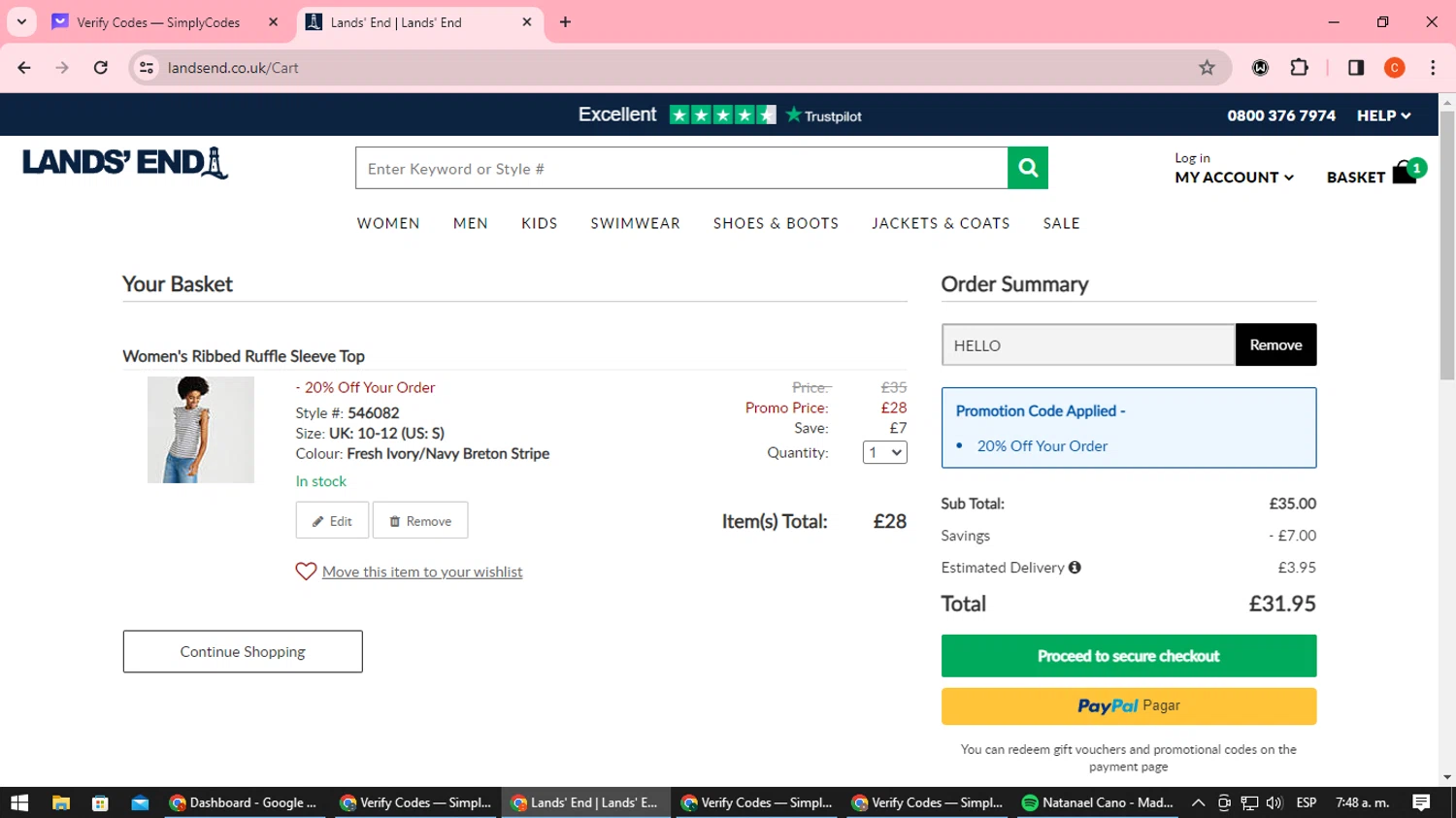Close the Verify Codes tab
The width and height of the screenshot is (1456, 818).
(273, 21)
